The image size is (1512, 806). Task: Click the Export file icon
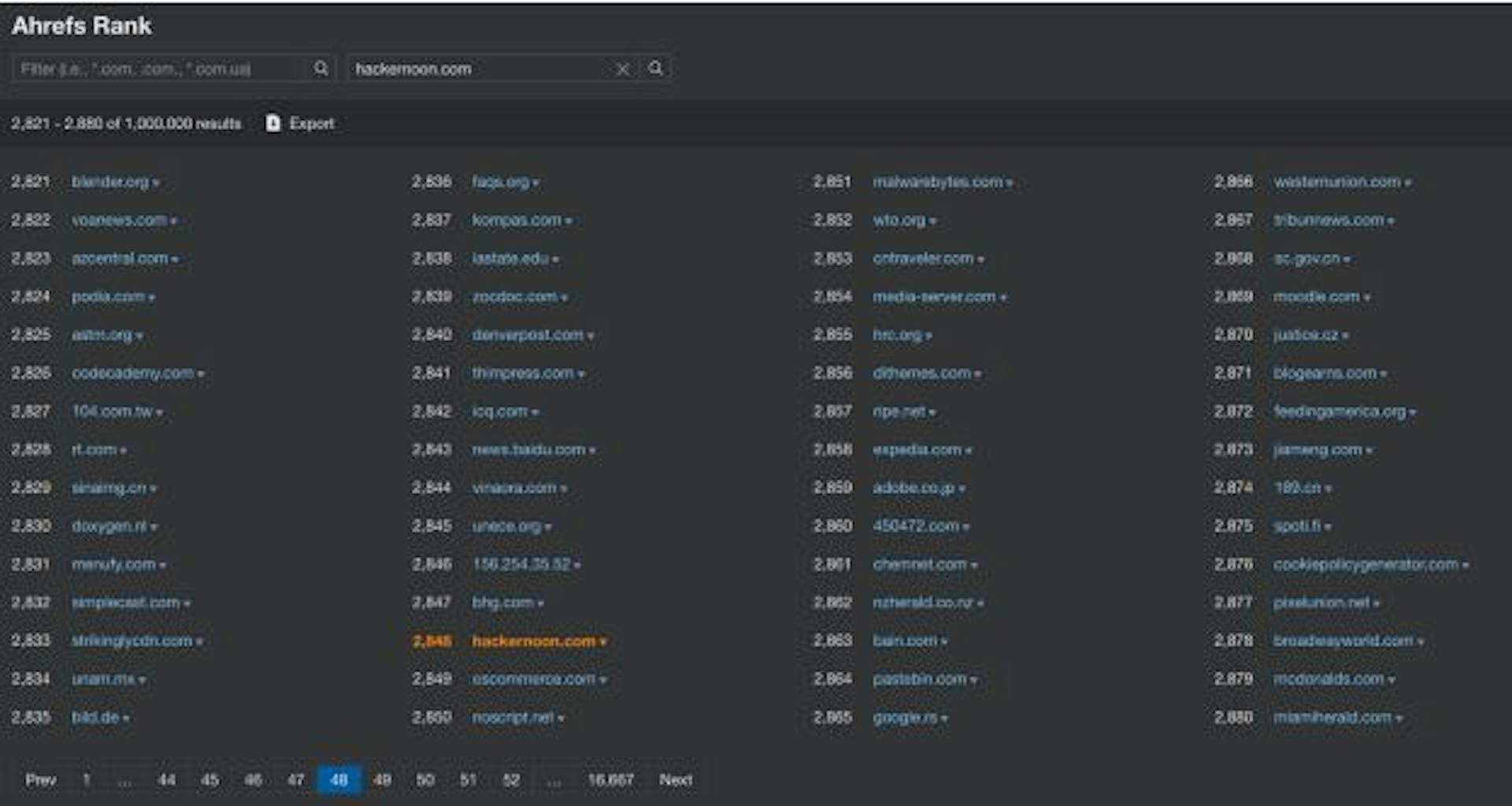273,123
